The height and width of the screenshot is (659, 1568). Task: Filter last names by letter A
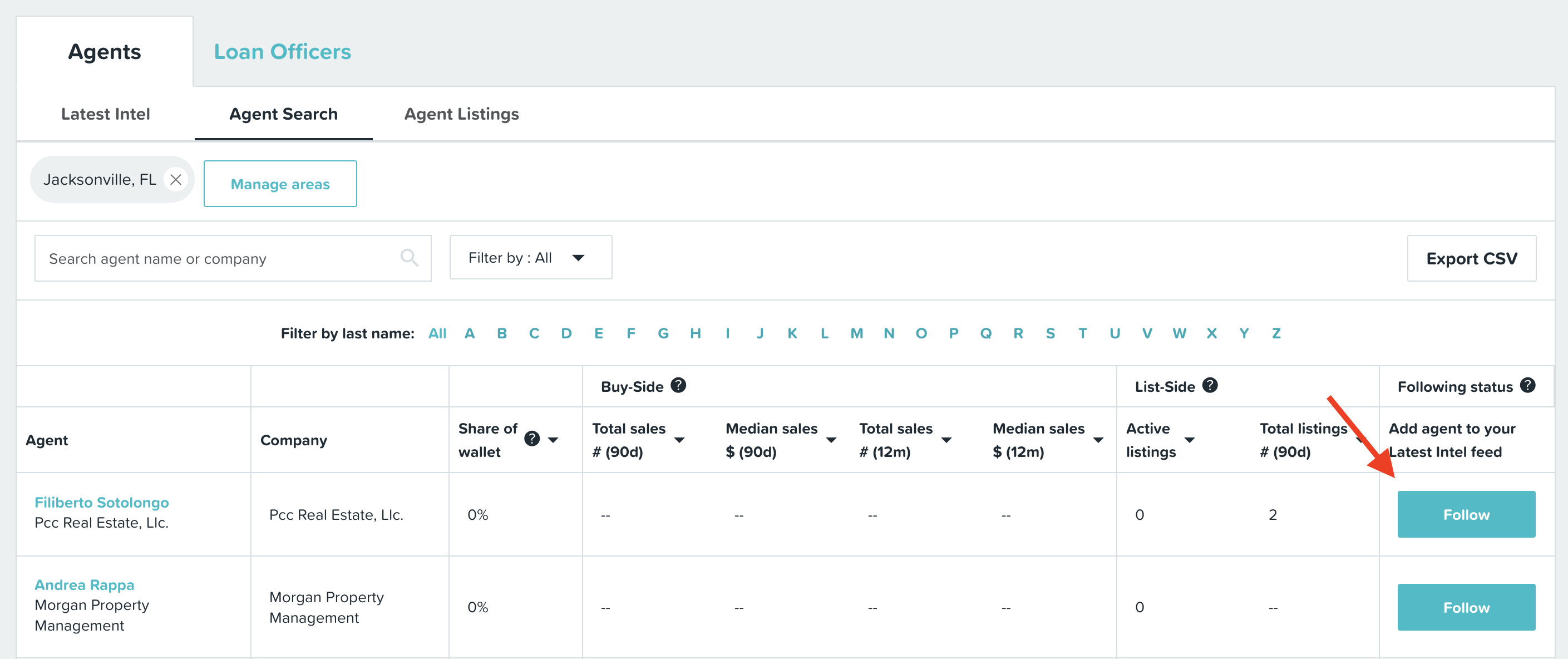(469, 333)
